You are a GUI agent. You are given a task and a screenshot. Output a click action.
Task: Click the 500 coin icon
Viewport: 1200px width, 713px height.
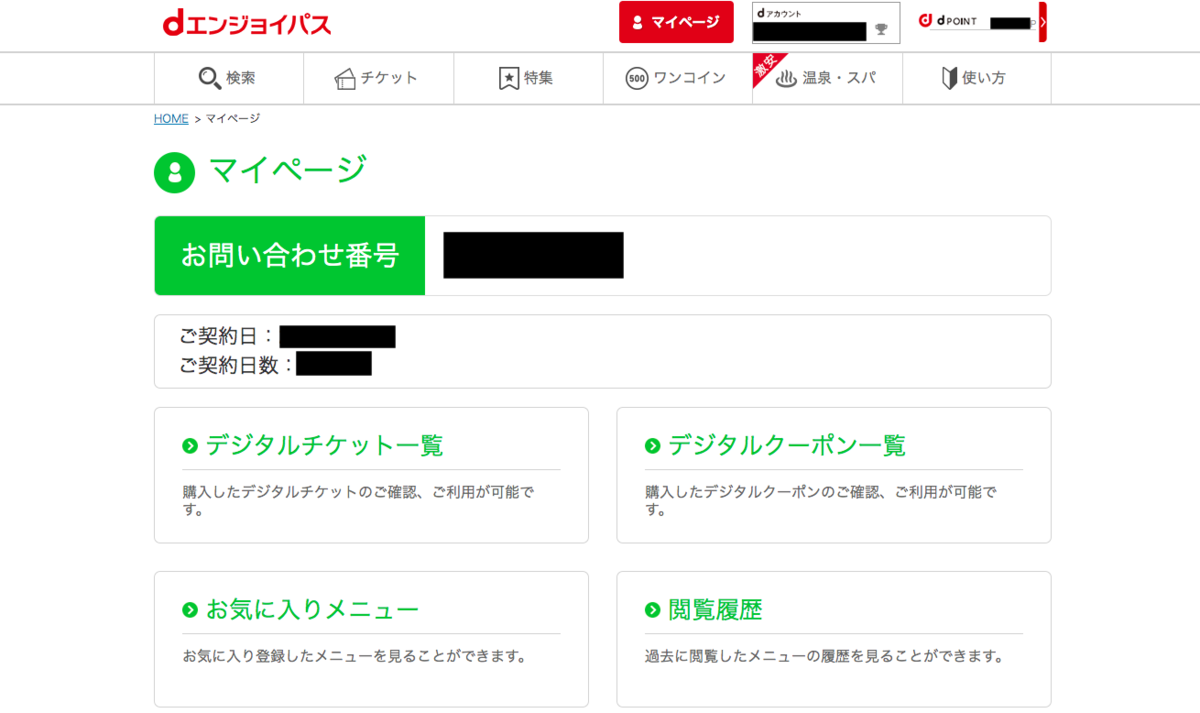(637, 79)
